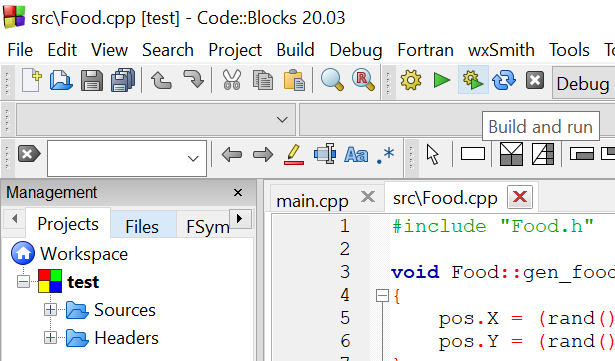The width and height of the screenshot is (615, 361).
Task: Abort build with the X icon
Action: [535, 80]
